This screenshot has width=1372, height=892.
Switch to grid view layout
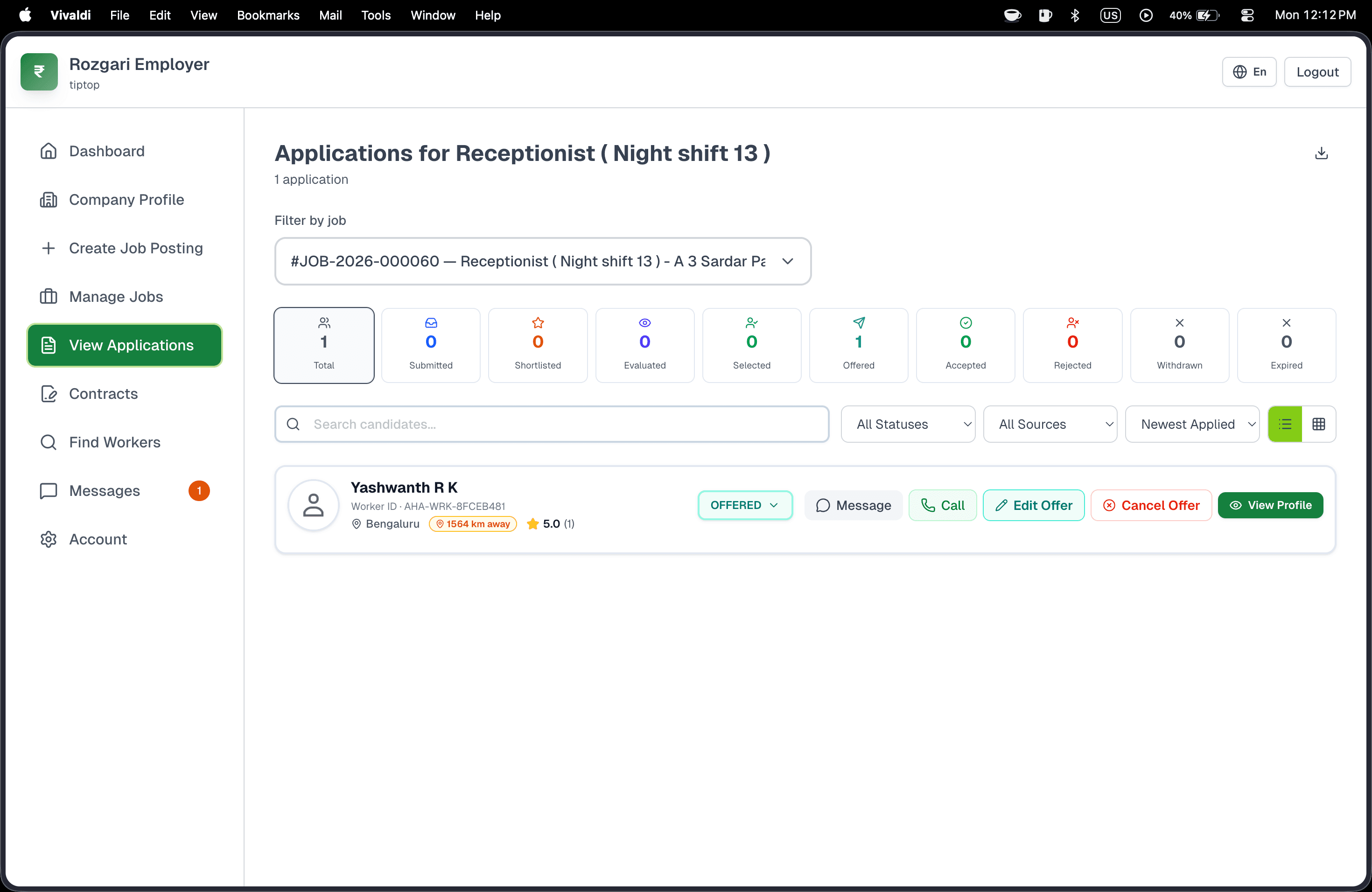pyautogui.click(x=1318, y=424)
